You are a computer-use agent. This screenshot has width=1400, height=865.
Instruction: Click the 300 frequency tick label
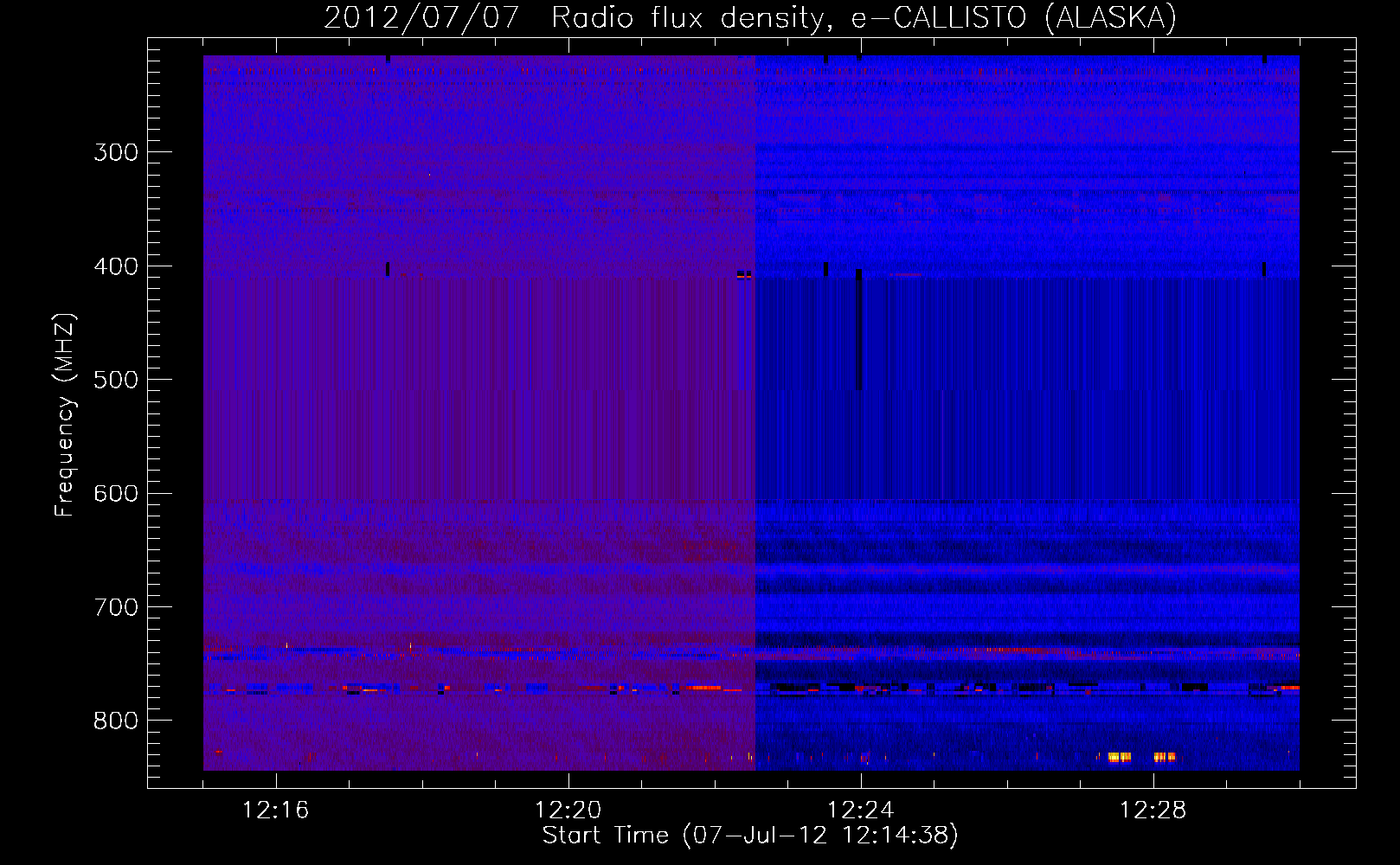click(x=116, y=152)
